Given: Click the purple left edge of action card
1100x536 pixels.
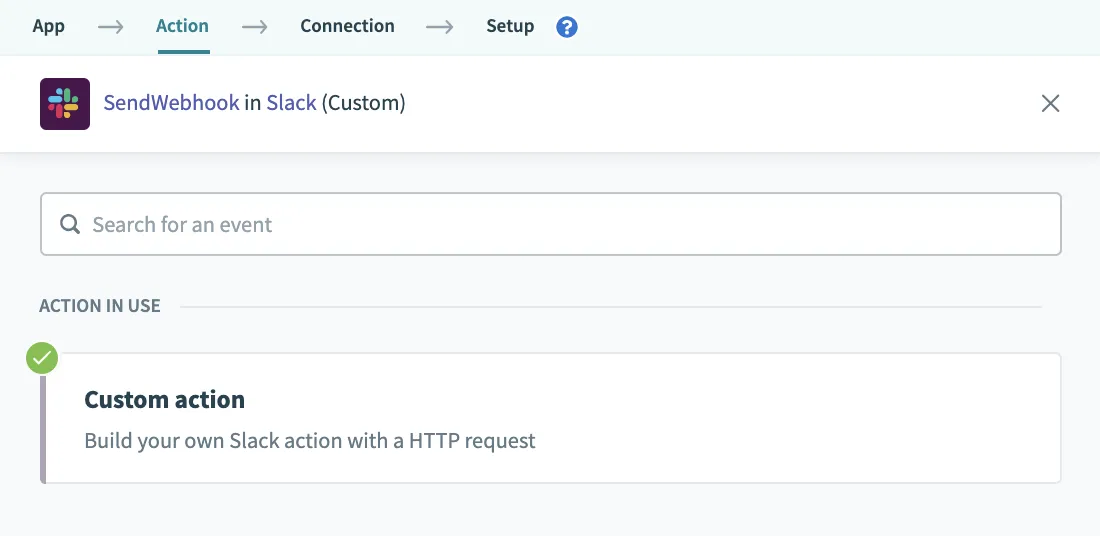Looking at the screenshot, I should point(43,418).
